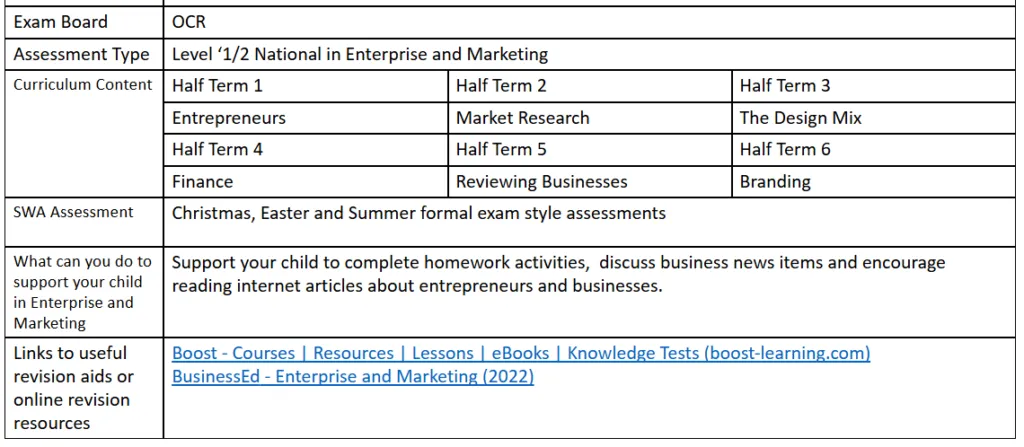Viewport: 1024px width, 447px height.
Task: Select the Reviewing Businesses topic cell
Action: [x=541, y=182]
